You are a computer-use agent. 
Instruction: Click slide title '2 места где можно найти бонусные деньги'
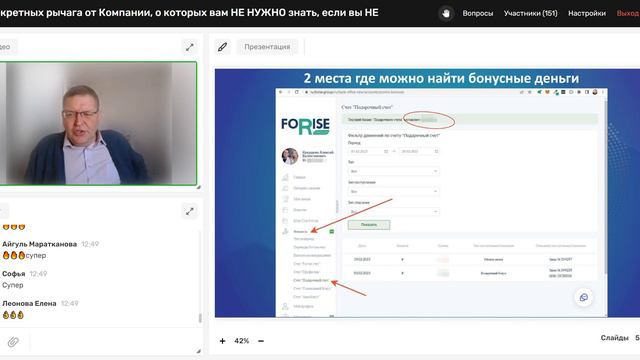pos(441,78)
